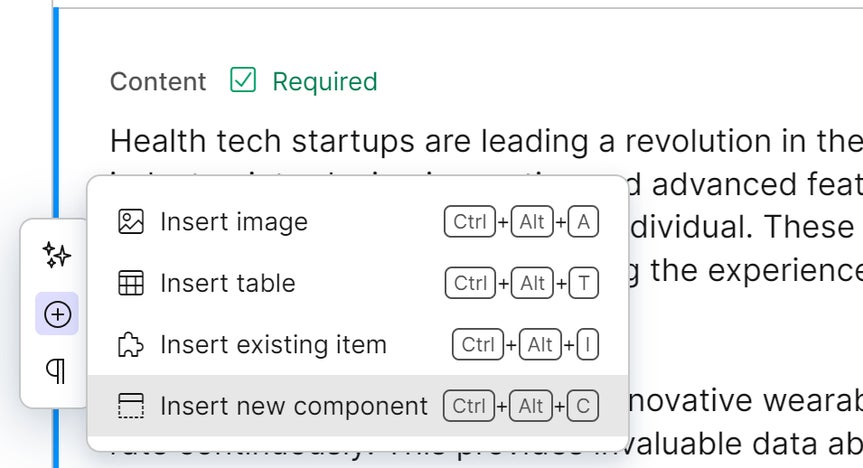
Task: Click the puzzle piece existing item icon
Action: (131, 345)
